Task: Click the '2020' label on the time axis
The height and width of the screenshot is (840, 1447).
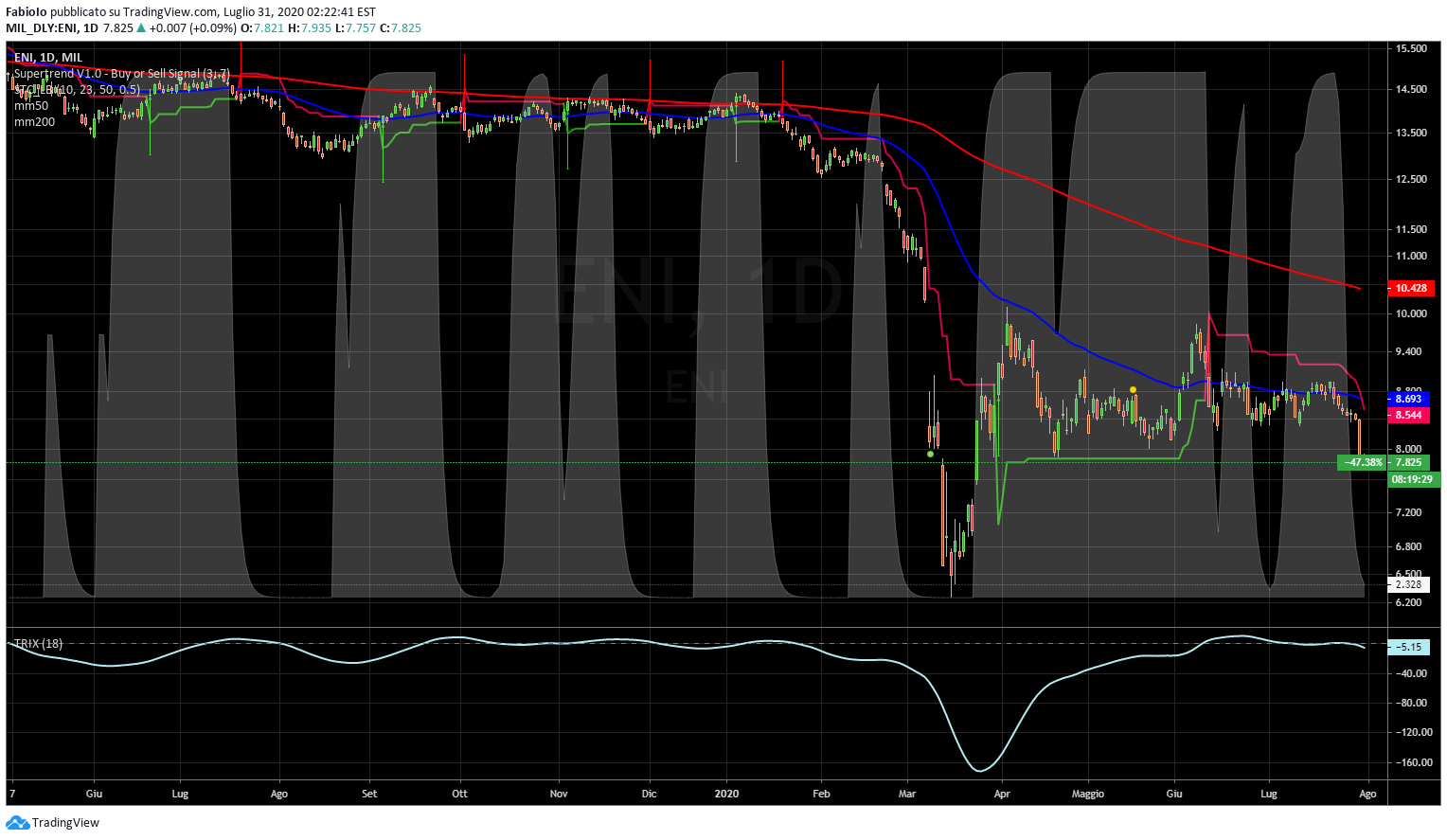Action: [x=726, y=794]
